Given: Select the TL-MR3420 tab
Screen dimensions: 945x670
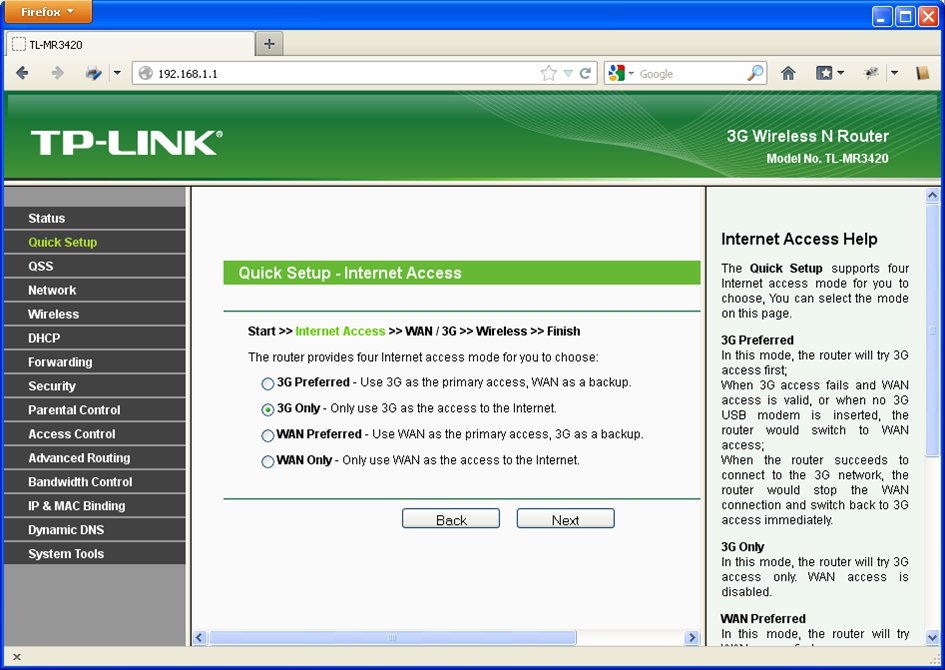Looking at the screenshot, I should (130, 45).
